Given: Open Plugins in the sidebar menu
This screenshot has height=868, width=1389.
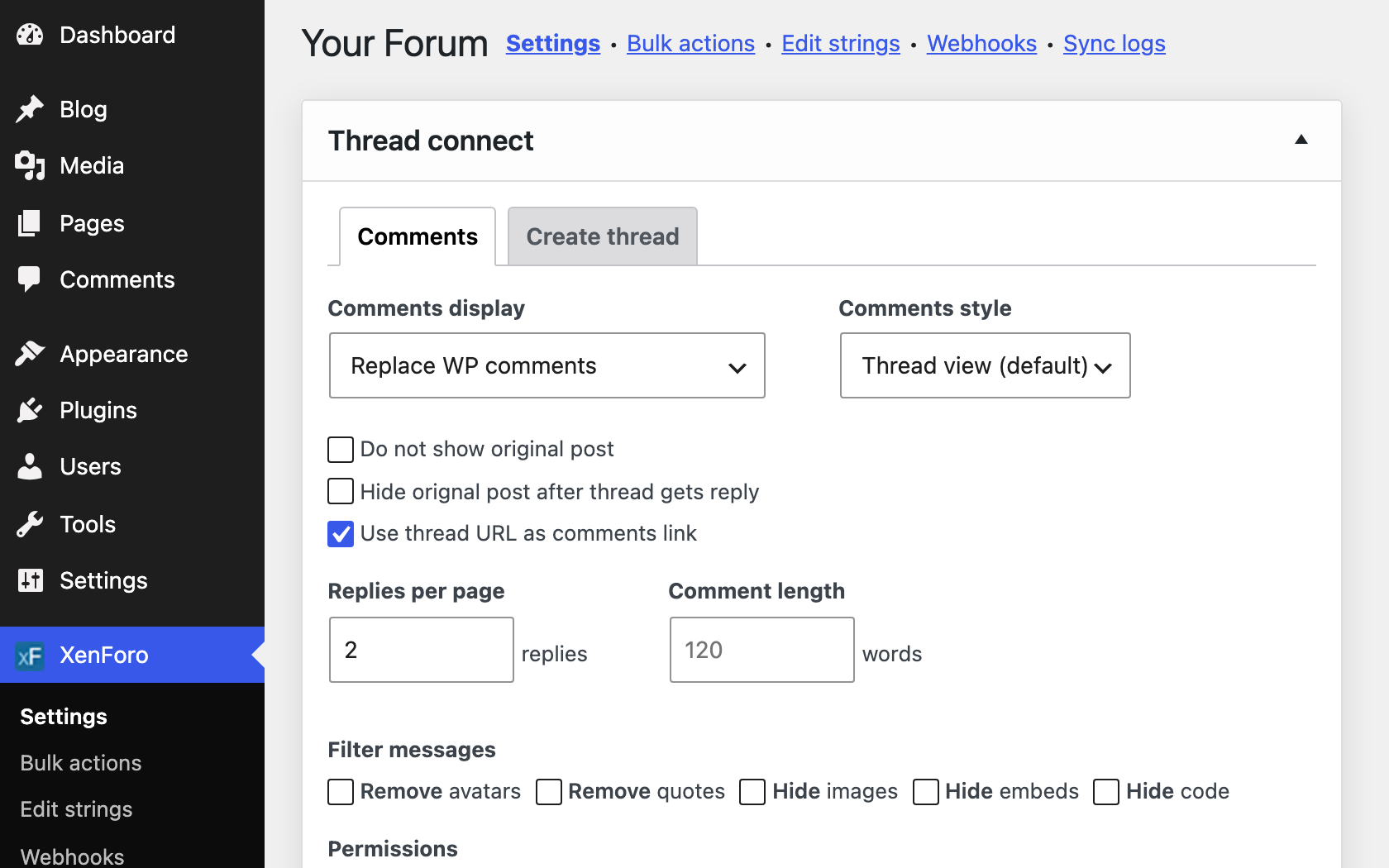Looking at the screenshot, I should tap(132, 410).
